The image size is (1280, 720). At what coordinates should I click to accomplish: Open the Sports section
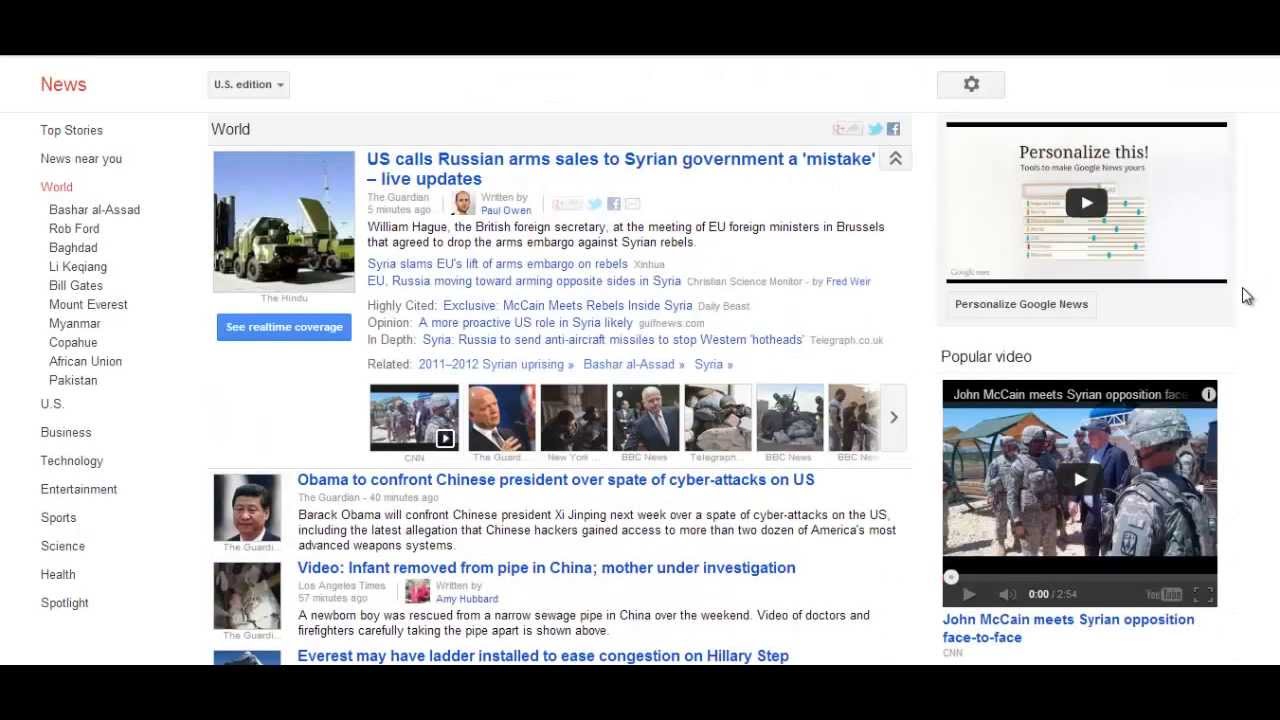[x=58, y=518]
